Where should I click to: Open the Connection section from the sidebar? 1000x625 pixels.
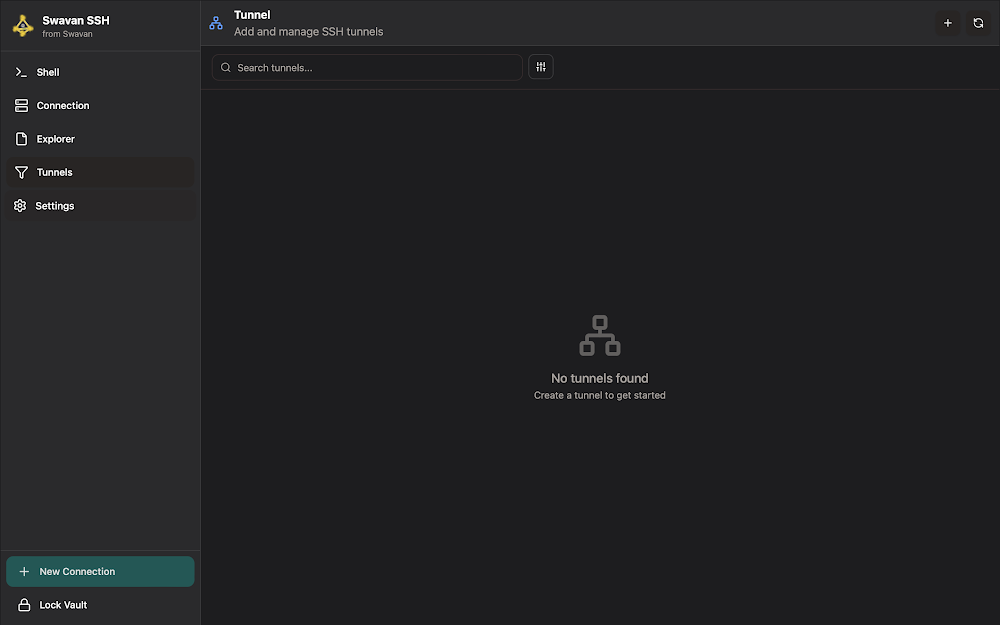coord(20,105)
